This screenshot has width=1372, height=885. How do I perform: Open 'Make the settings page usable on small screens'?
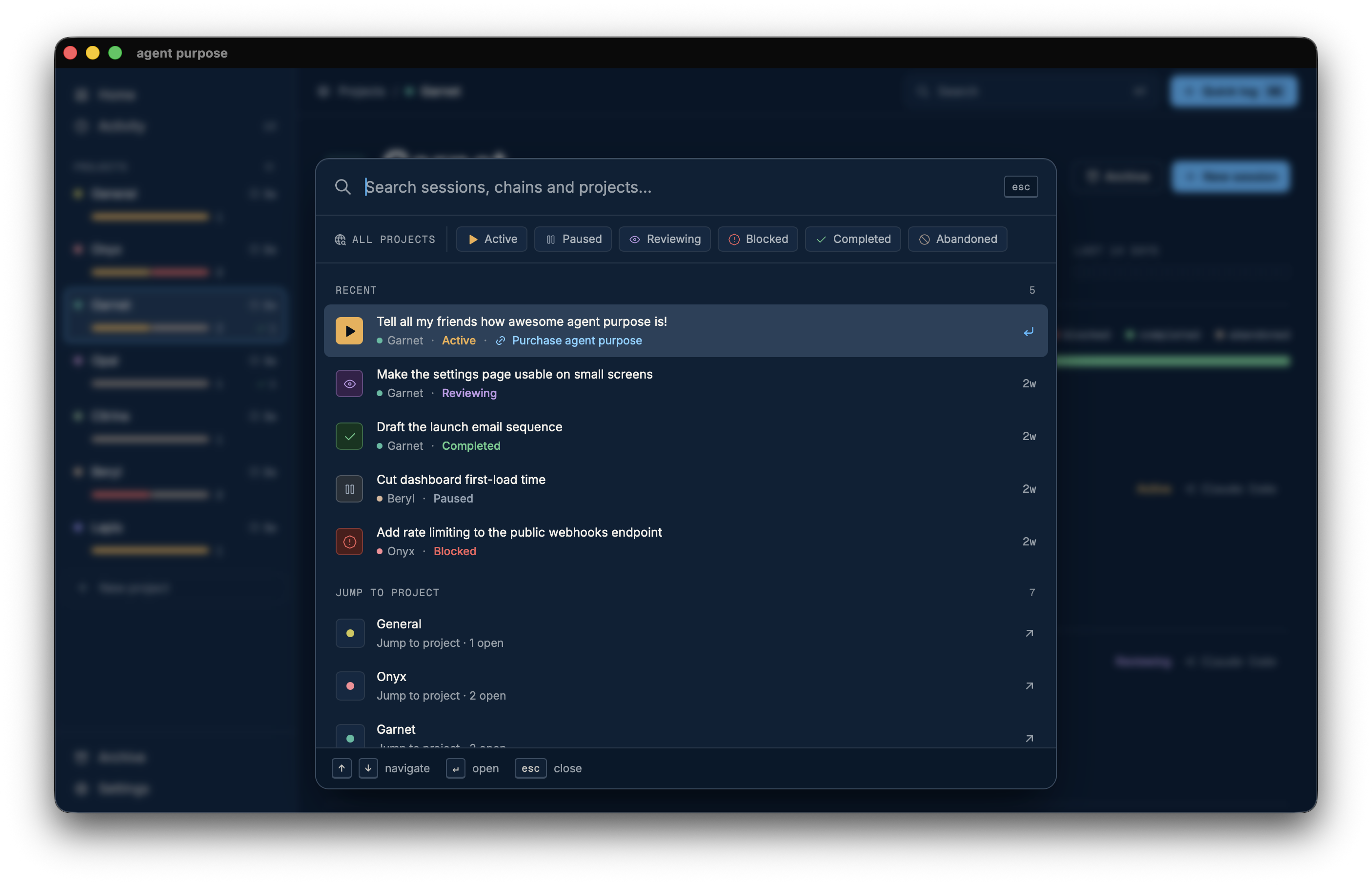[x=686, y=383]
